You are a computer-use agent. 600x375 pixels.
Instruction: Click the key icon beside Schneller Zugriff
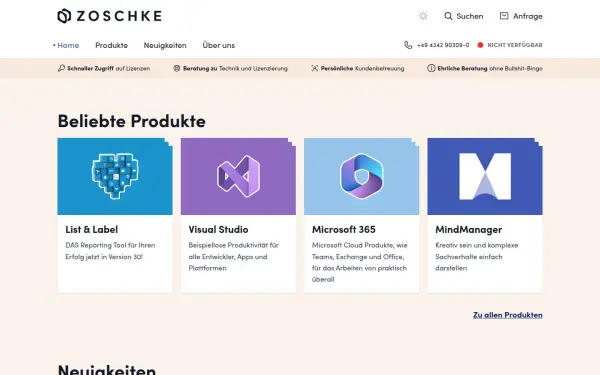61,68
